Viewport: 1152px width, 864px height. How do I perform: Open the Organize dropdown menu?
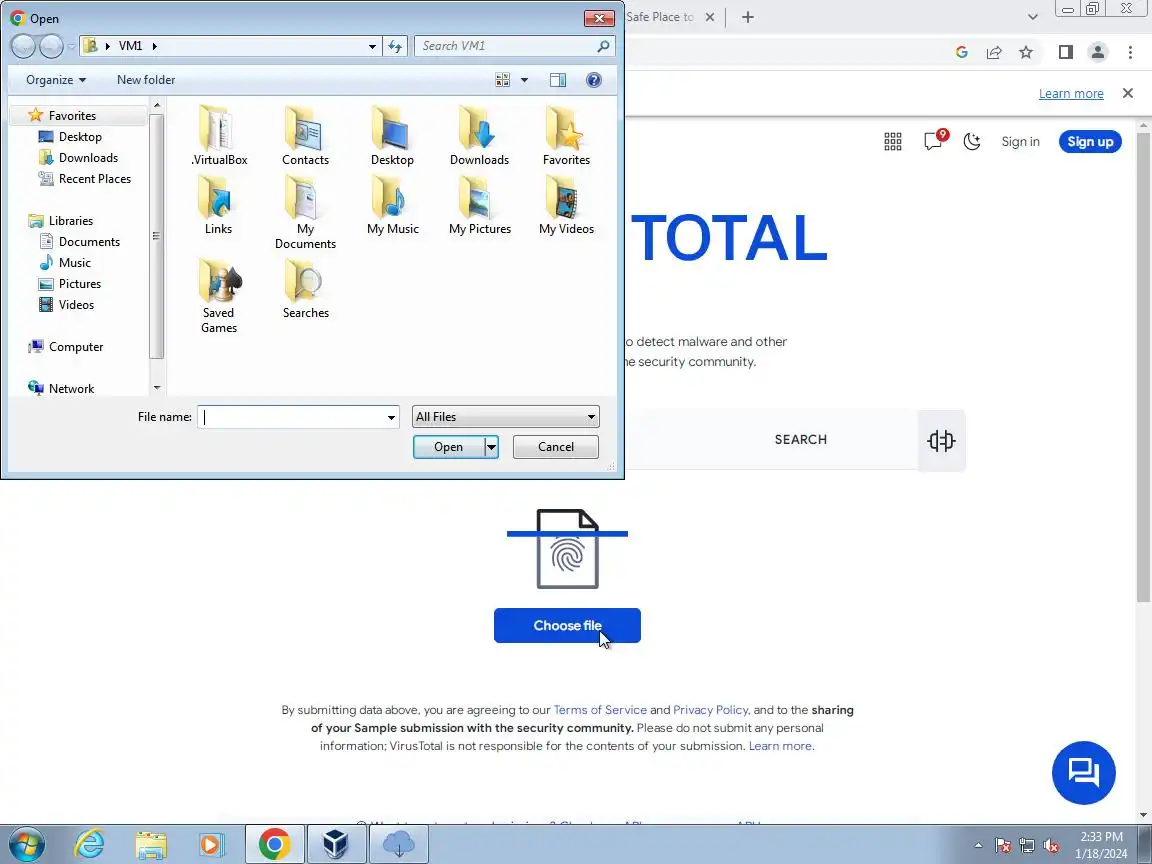(x=56, y=80)
